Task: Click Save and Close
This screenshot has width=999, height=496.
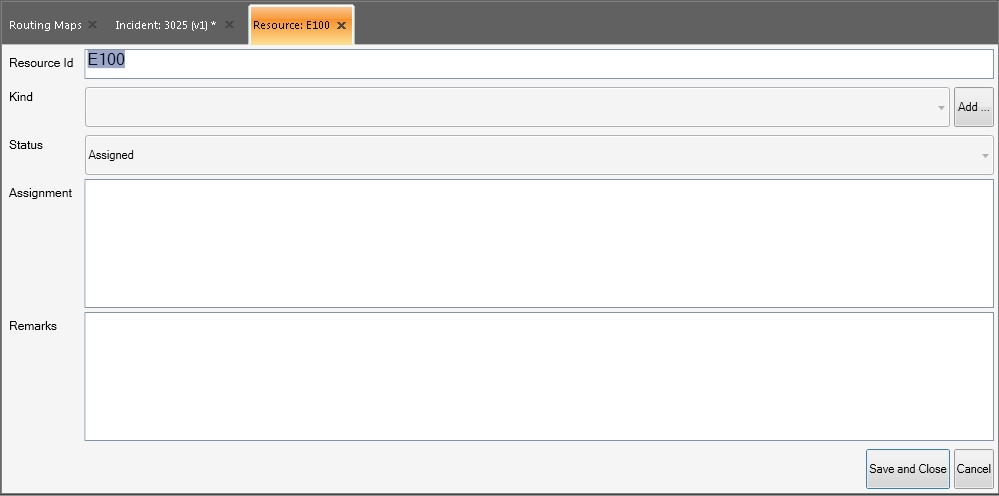Action: coord(907,469)
